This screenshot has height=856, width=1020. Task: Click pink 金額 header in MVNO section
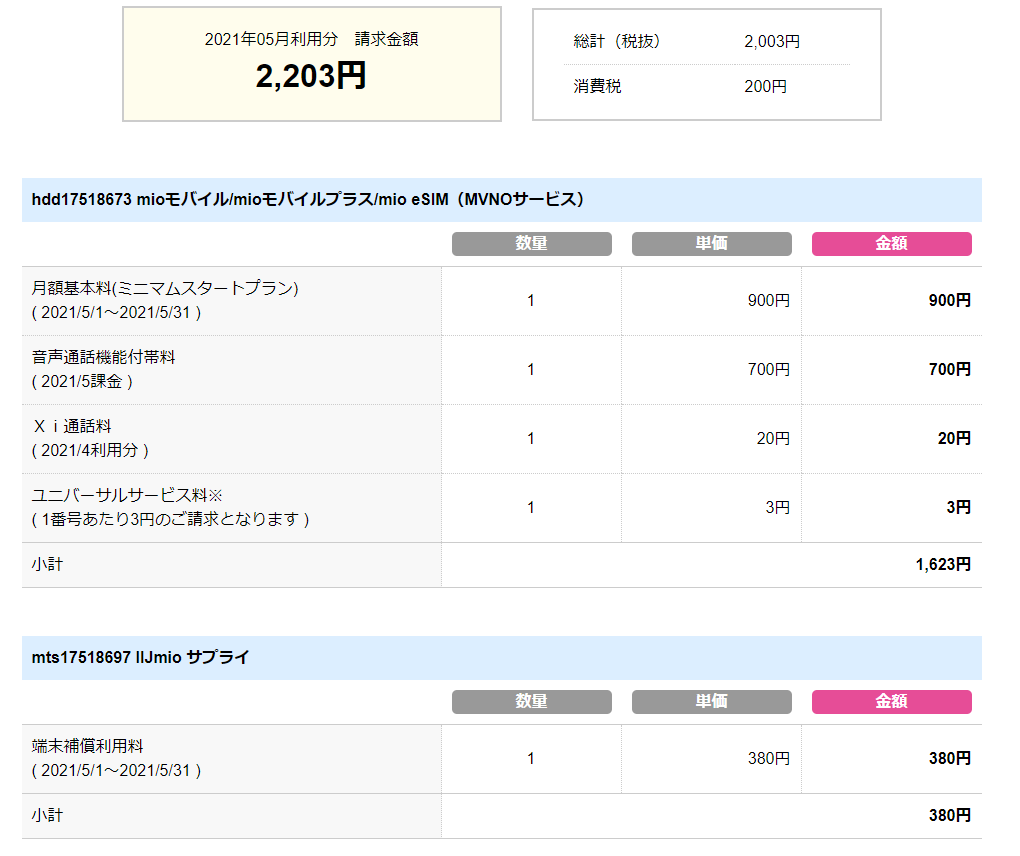pyautogui.click(x=891, y=243)
